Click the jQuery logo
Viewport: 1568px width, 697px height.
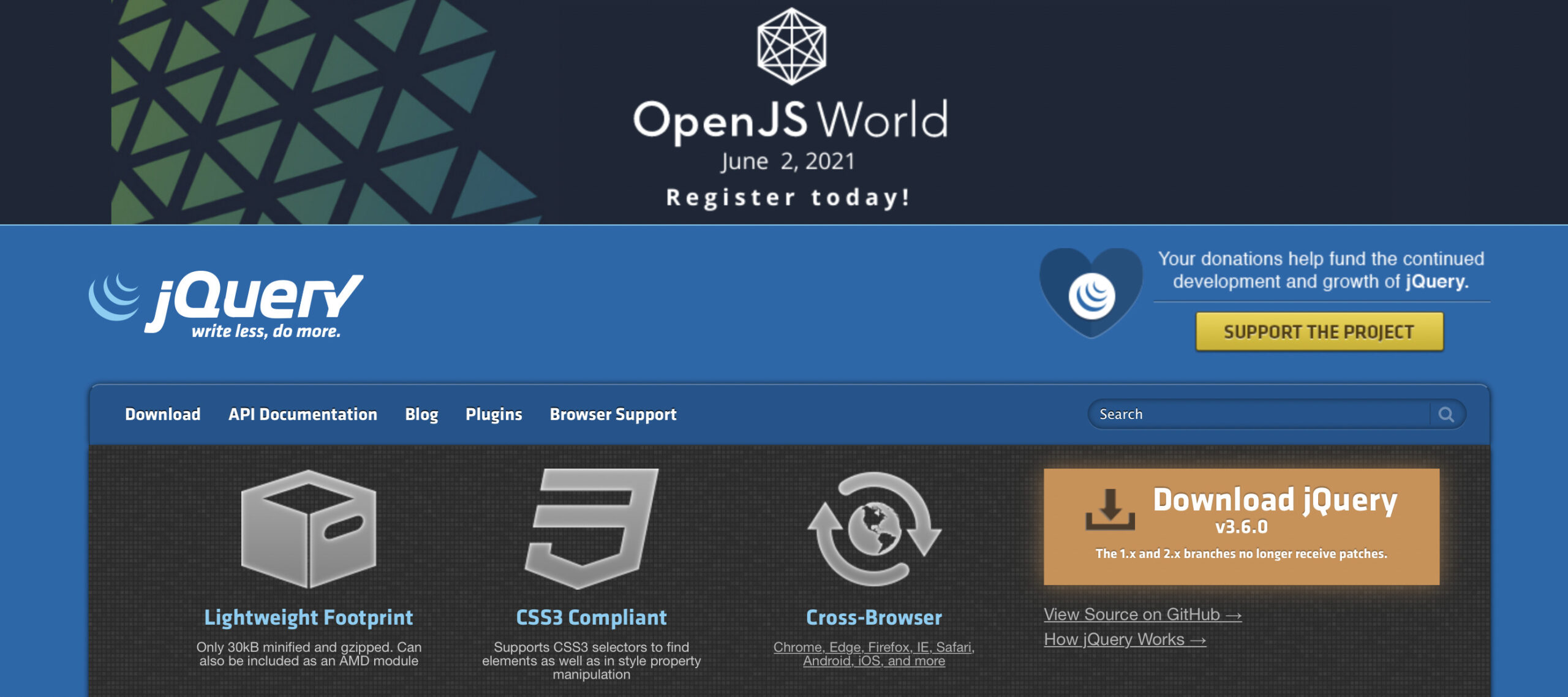(225, 304)
